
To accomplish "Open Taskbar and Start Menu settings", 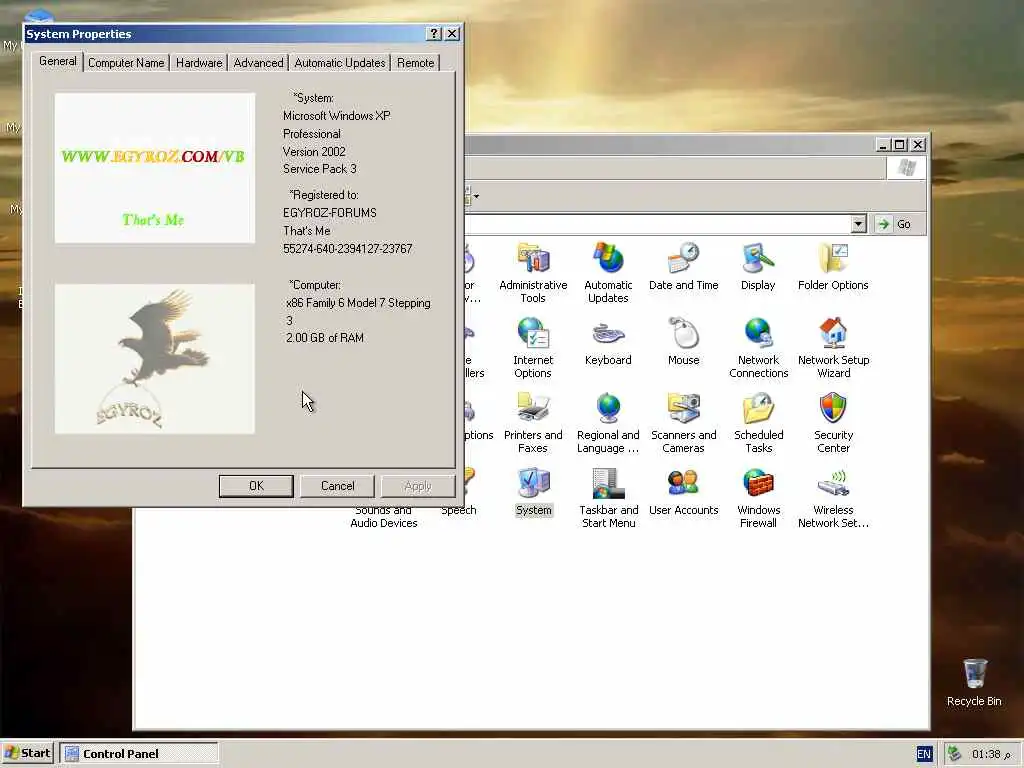I will pos(609,498).
